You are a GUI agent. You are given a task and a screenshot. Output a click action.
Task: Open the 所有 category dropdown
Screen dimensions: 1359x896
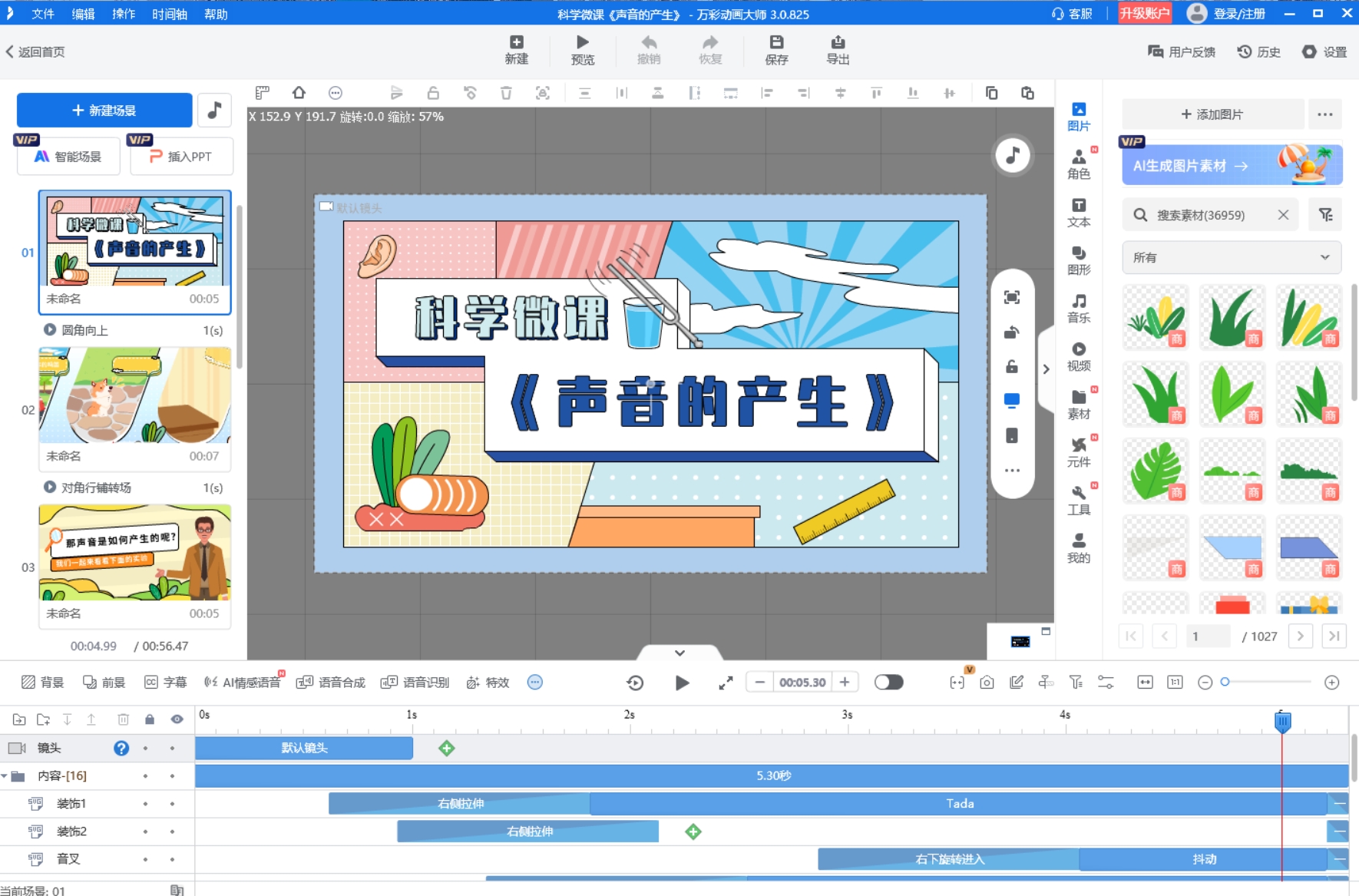(1231, 258)
